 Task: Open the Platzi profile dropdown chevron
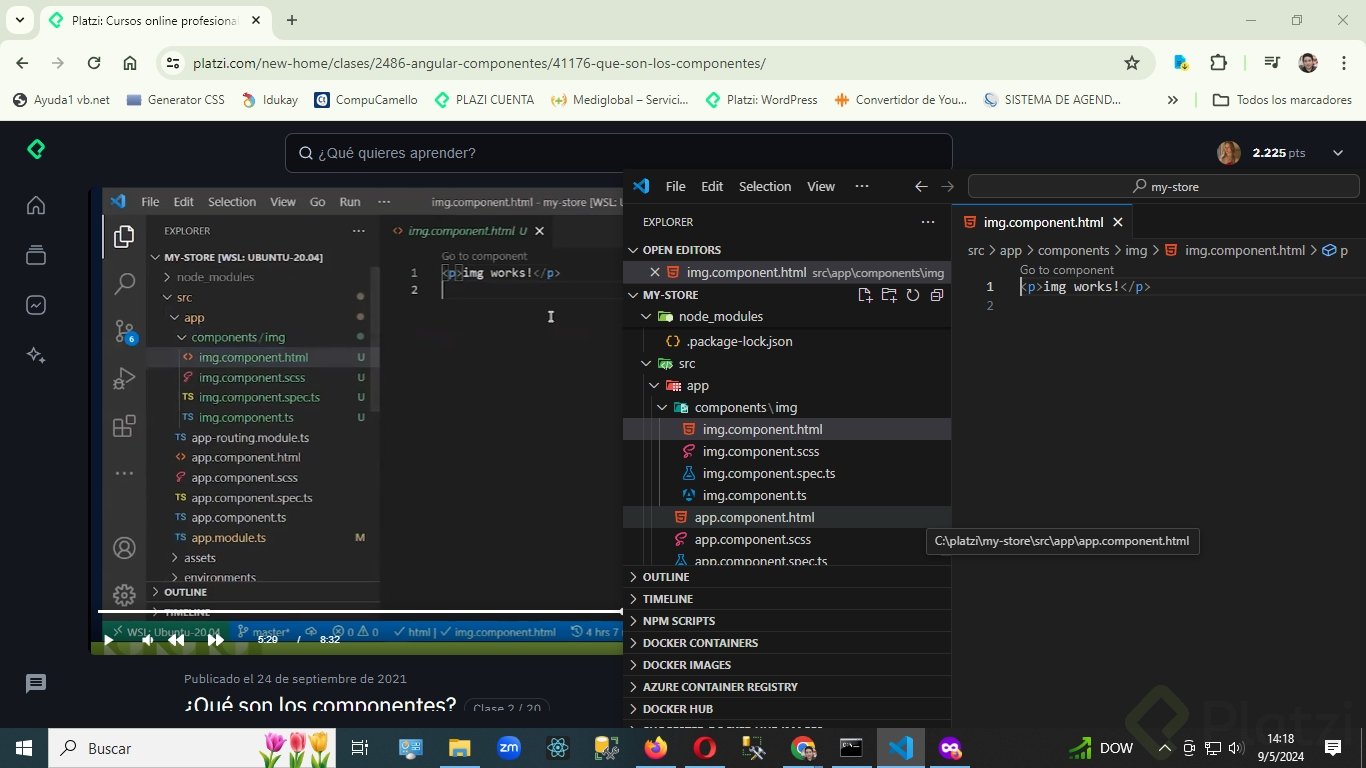[x=1338, y=153]
